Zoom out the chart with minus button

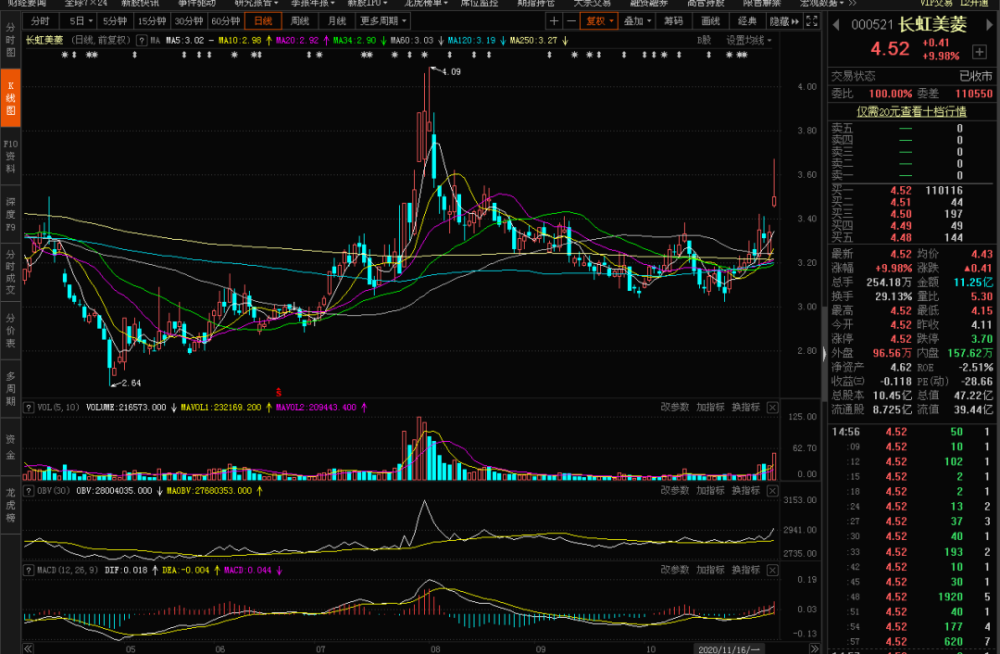pos(571,21)
